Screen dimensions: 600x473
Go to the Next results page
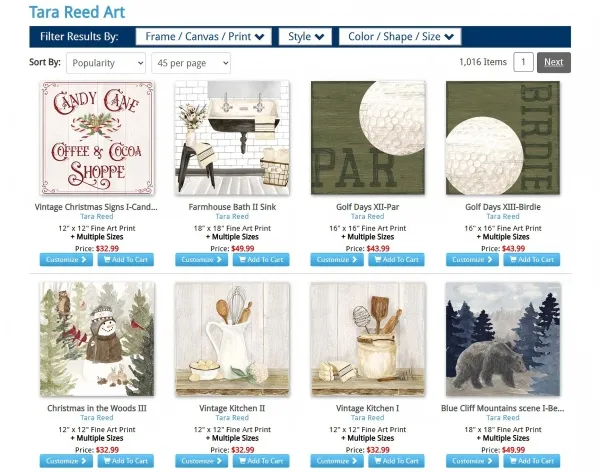[554, 62]
